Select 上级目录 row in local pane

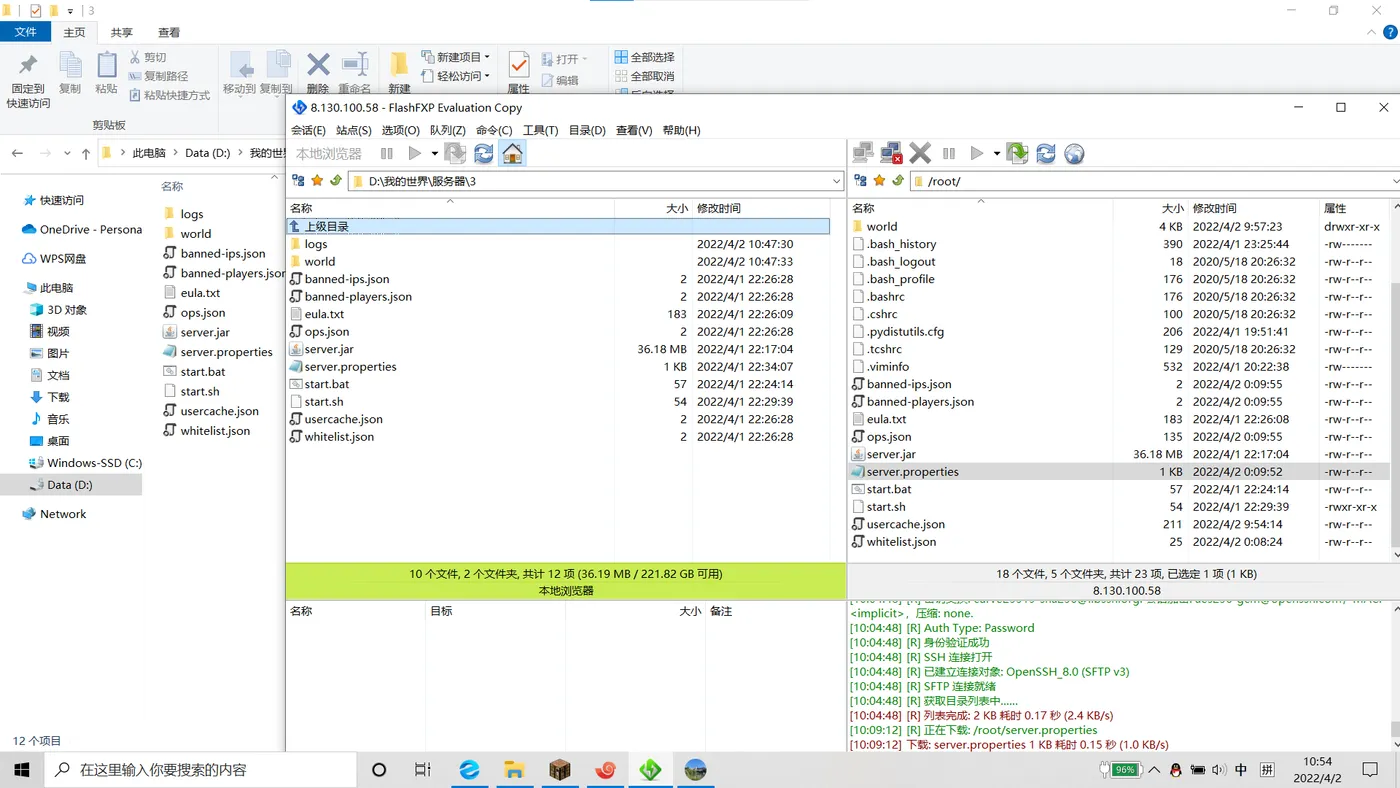[558, 227]
